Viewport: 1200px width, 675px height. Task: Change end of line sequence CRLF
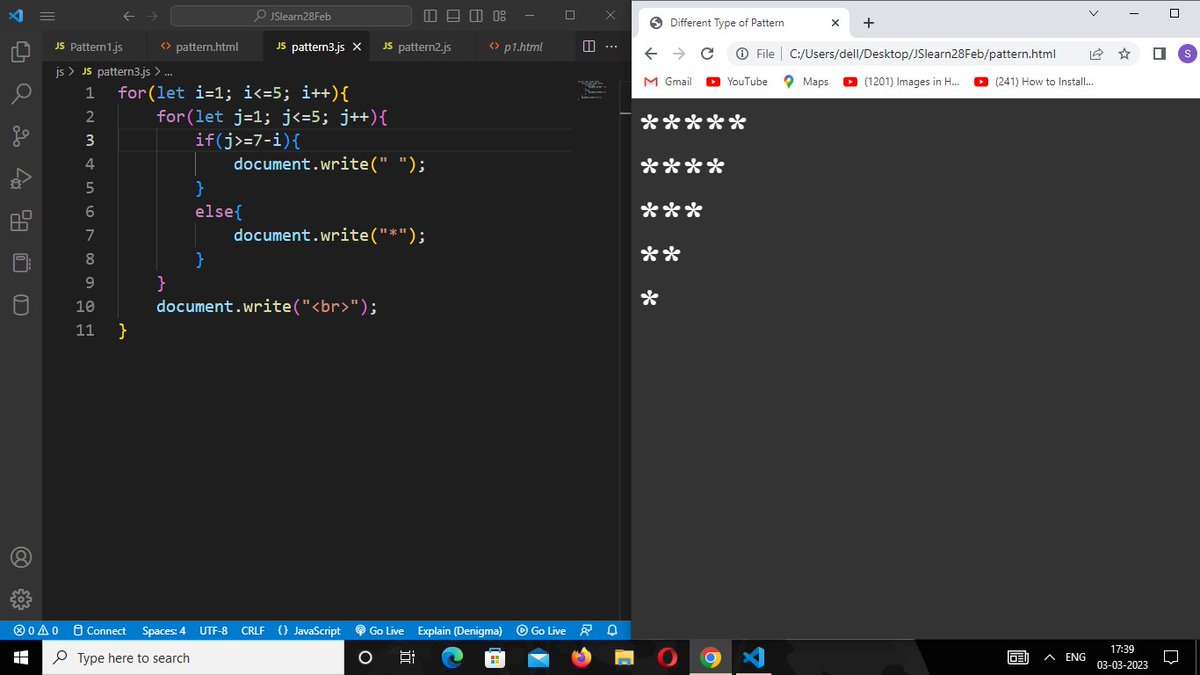[x=253, y=631]
